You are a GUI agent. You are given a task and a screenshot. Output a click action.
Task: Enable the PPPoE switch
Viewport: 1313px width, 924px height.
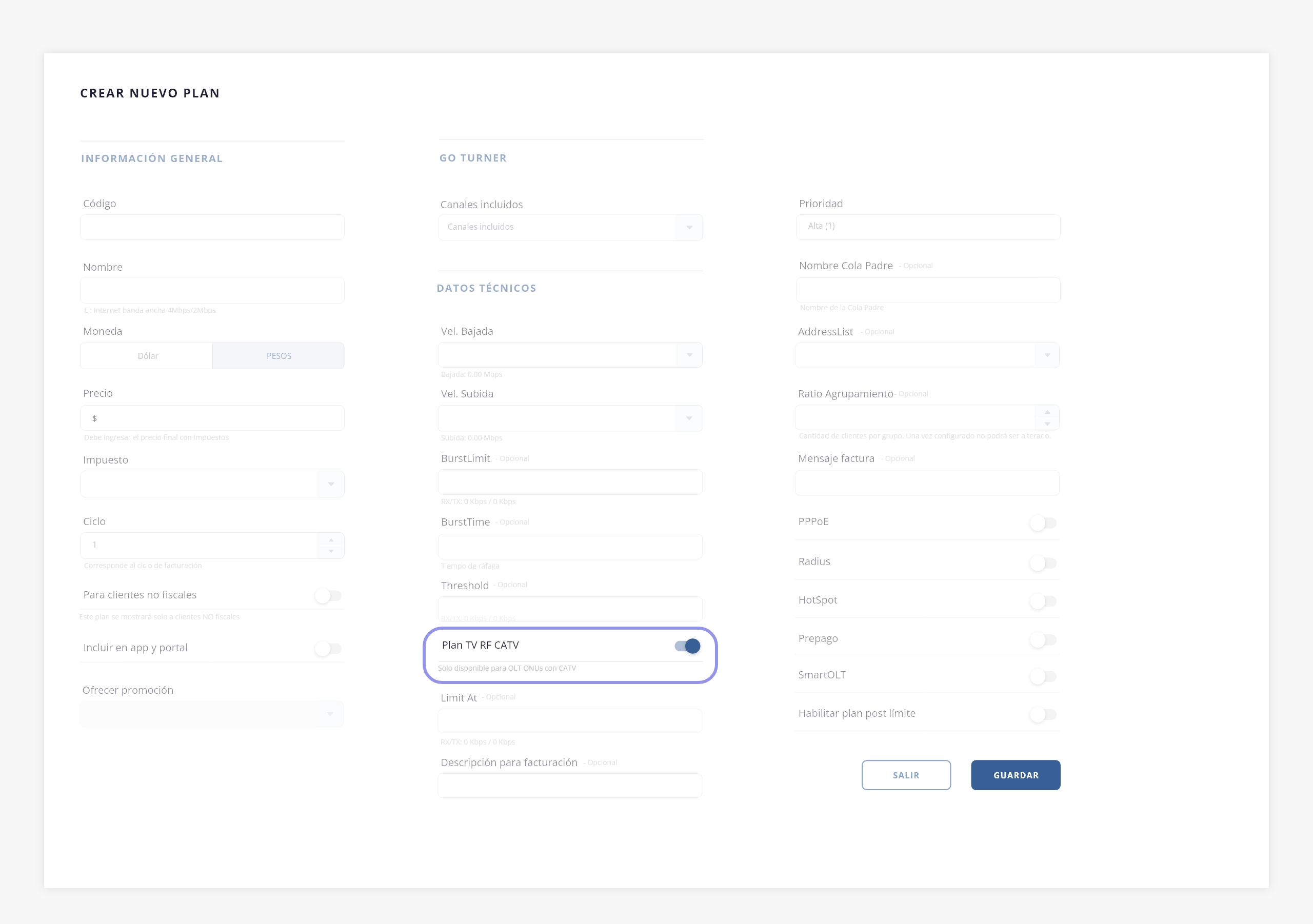(x=1043, y=523)
